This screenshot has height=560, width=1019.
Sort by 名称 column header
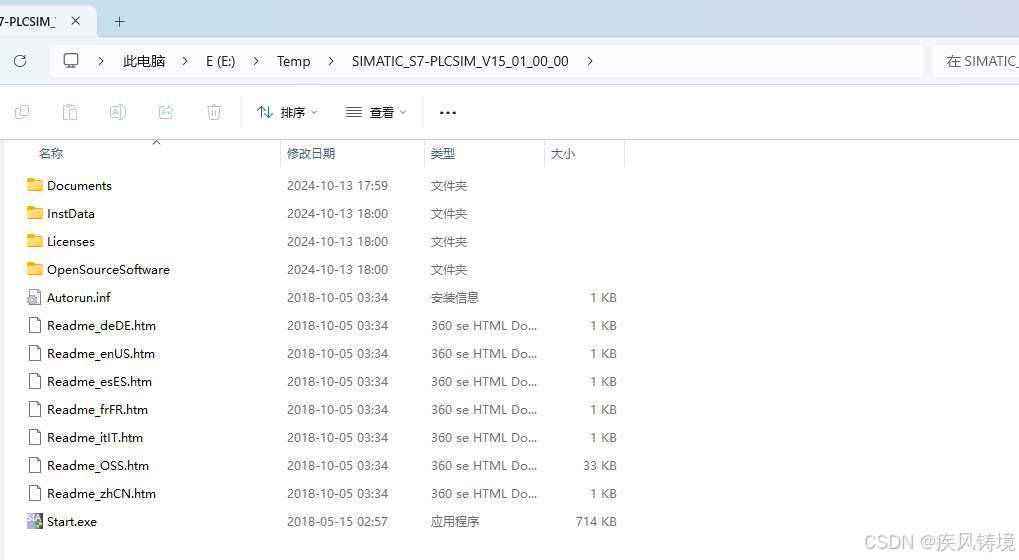coord(51,153)
